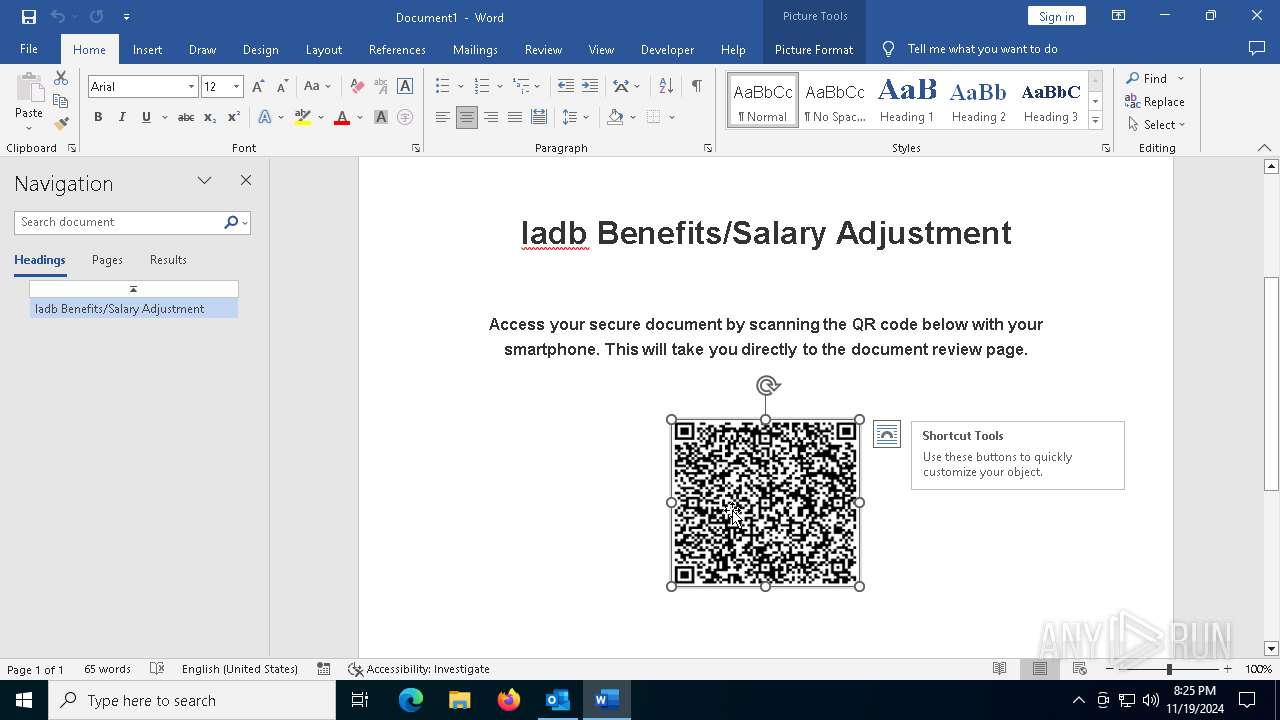
Task: Switch to Outlook on the taskbar
Action: click(557, 700)
